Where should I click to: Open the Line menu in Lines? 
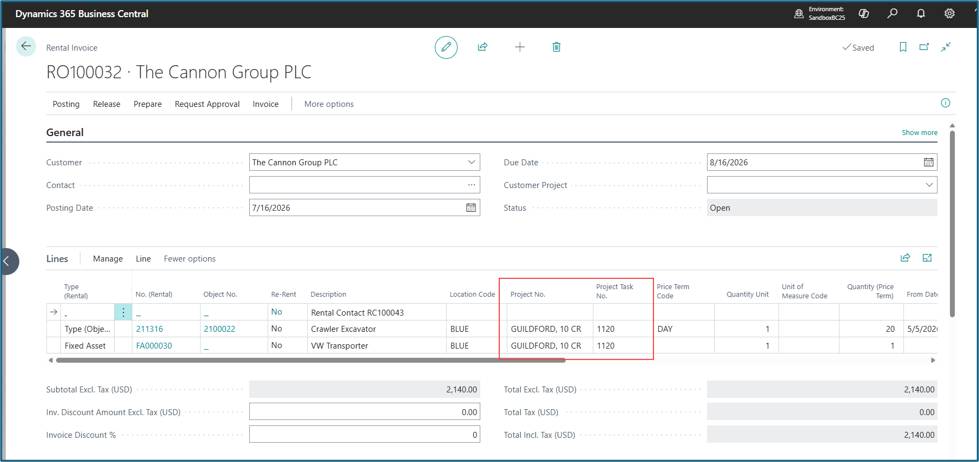click(x=143, y=258)
